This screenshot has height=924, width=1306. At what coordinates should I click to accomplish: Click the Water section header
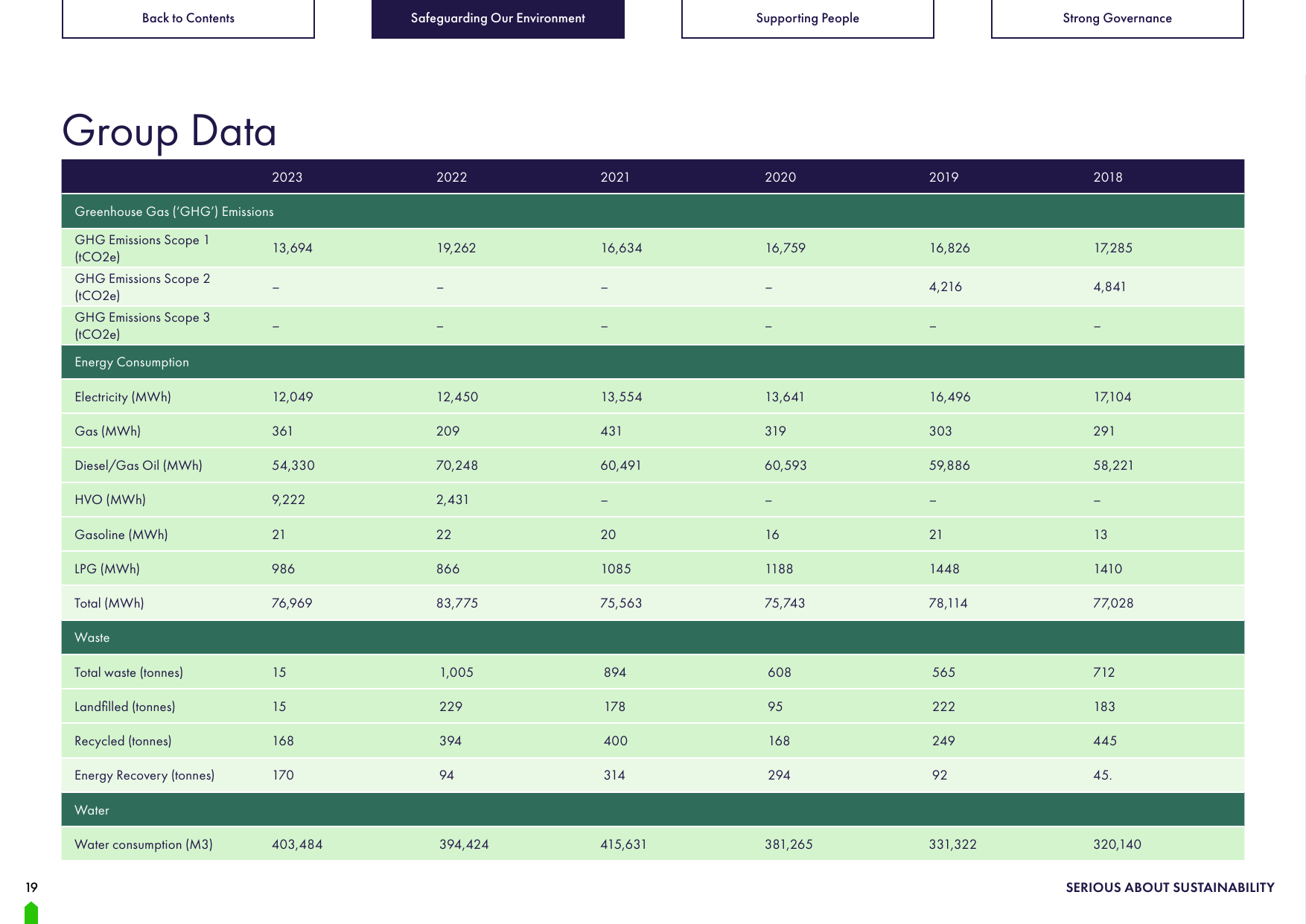(653, 810)
